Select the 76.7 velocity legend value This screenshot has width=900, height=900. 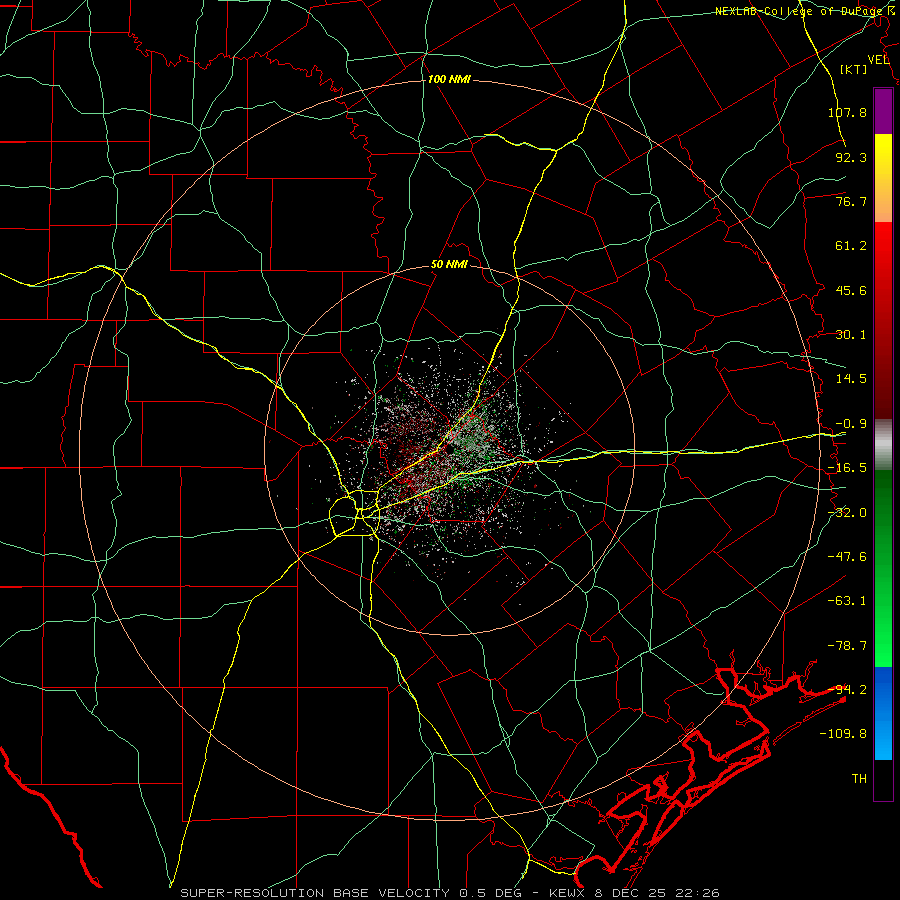(x=851, y=201)
